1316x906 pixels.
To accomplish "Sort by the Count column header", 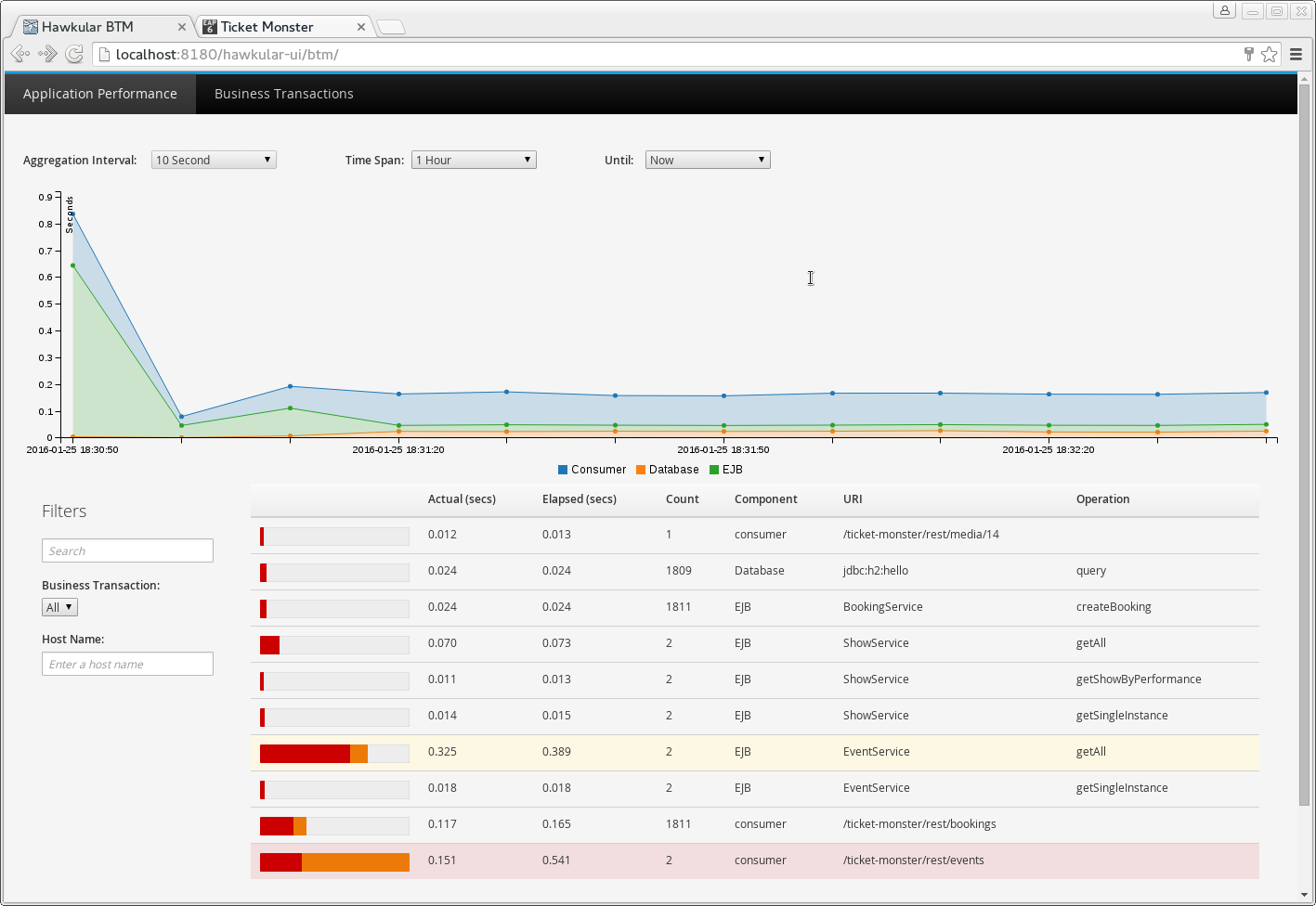I will click(x=683, y=499).
